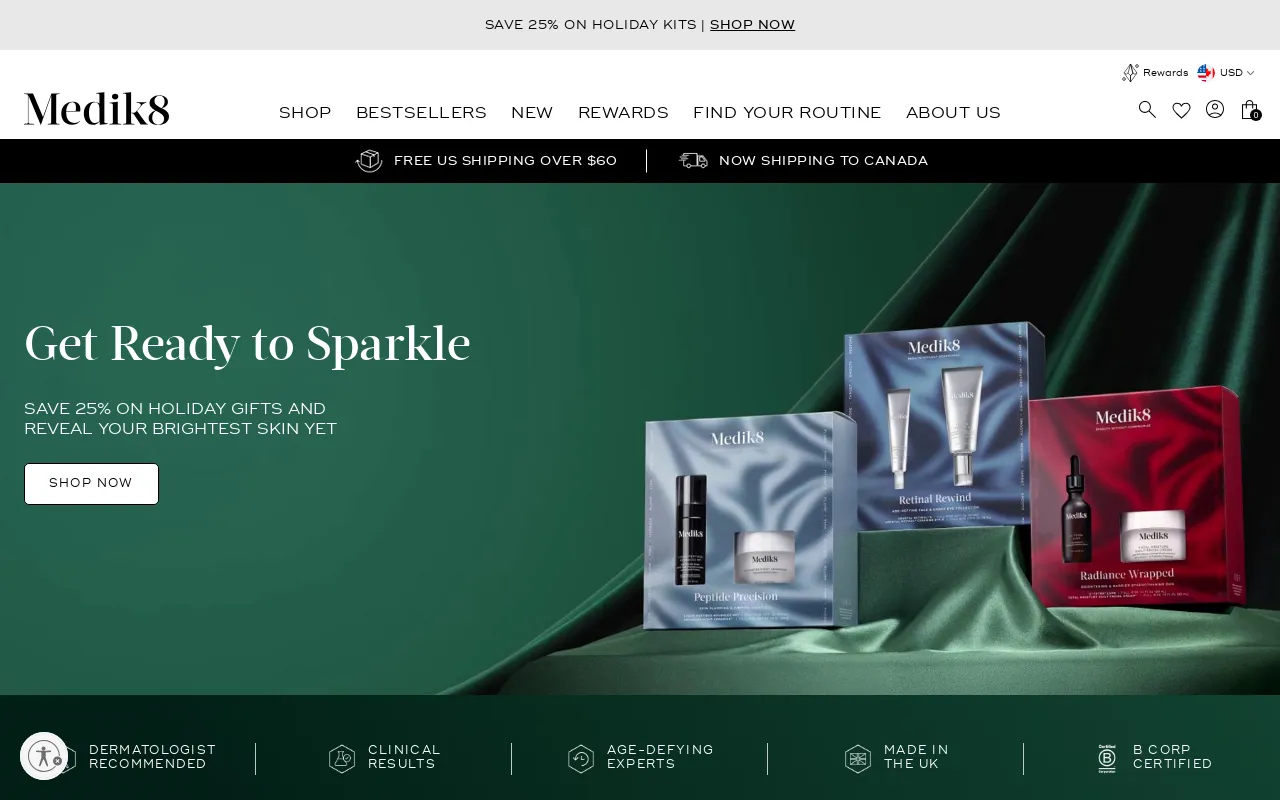Open the accessibility widget icon

tap(44, 756)
